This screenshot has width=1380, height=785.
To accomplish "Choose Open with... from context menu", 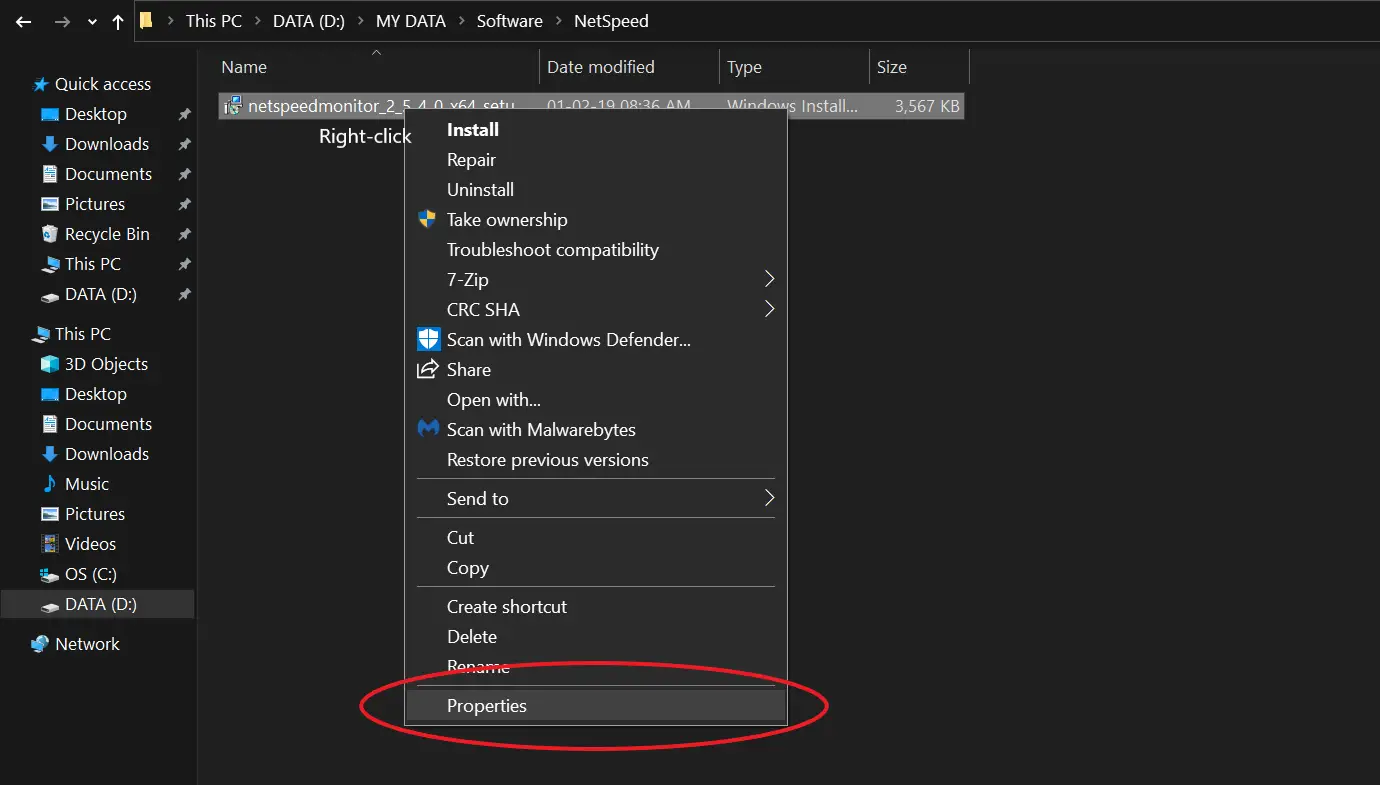I will tap(494, 400).
